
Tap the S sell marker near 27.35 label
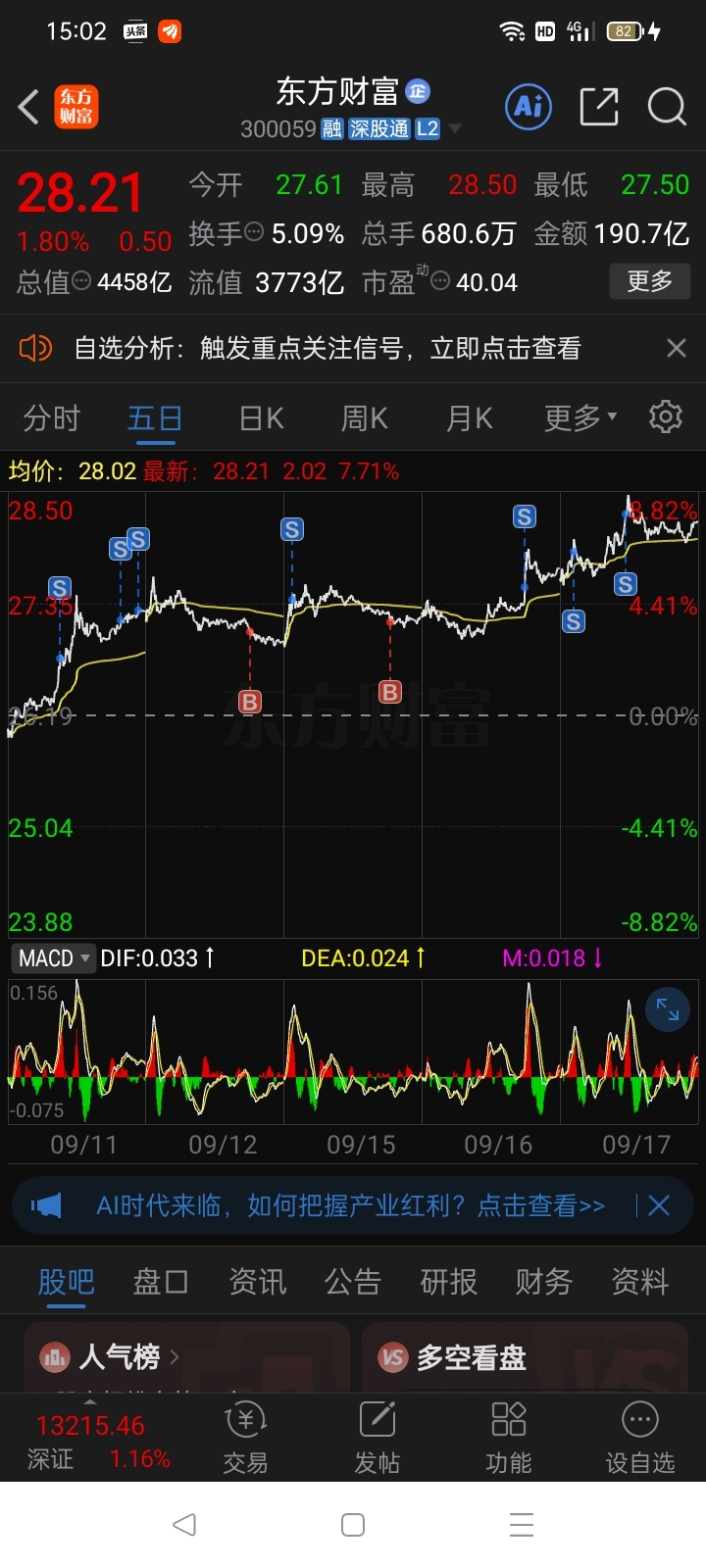(60, 588)
